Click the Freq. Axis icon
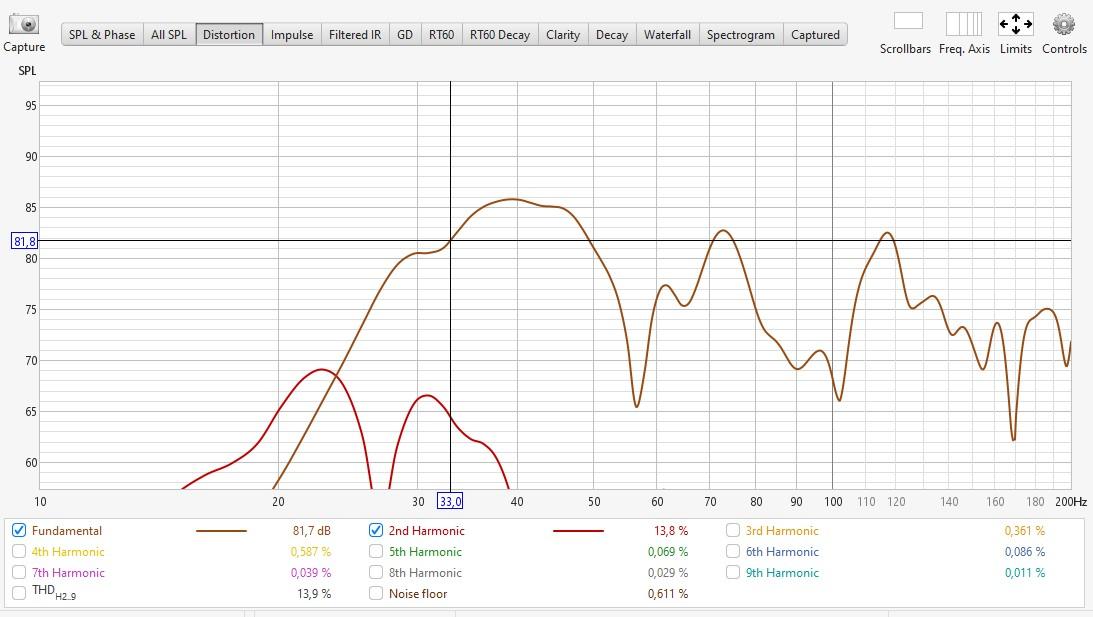This screenshot has height=617, width=1093. 964,23
